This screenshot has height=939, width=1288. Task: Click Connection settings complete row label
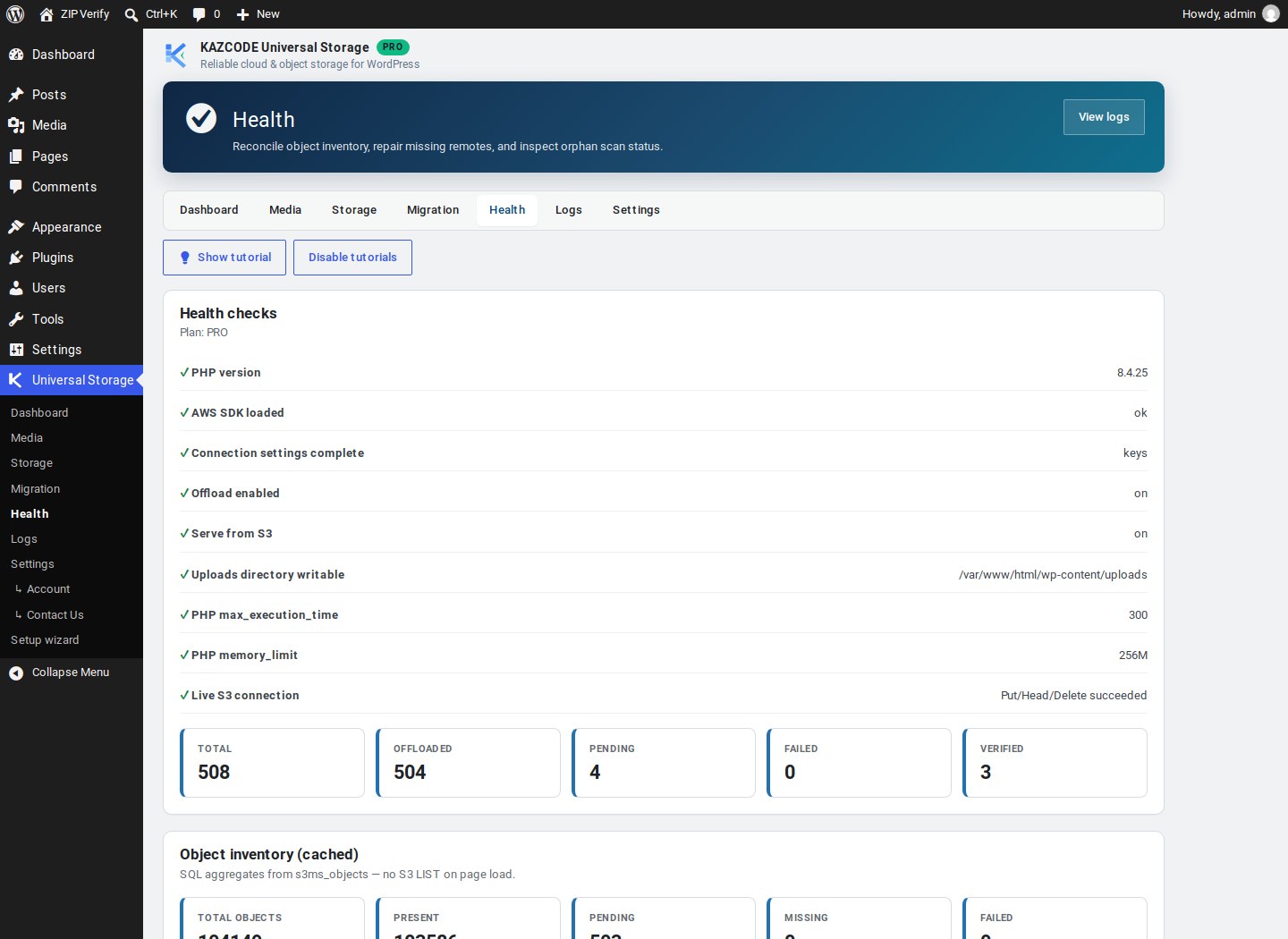(277, 453)
